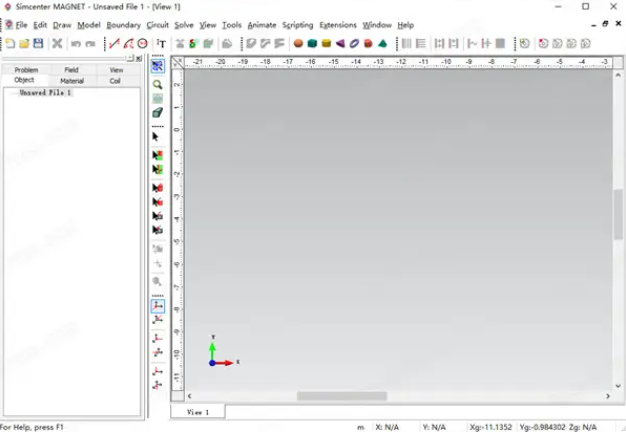Click the purple cone shape icon
This screenshot has height=435, width=626.
click(341, 43)
